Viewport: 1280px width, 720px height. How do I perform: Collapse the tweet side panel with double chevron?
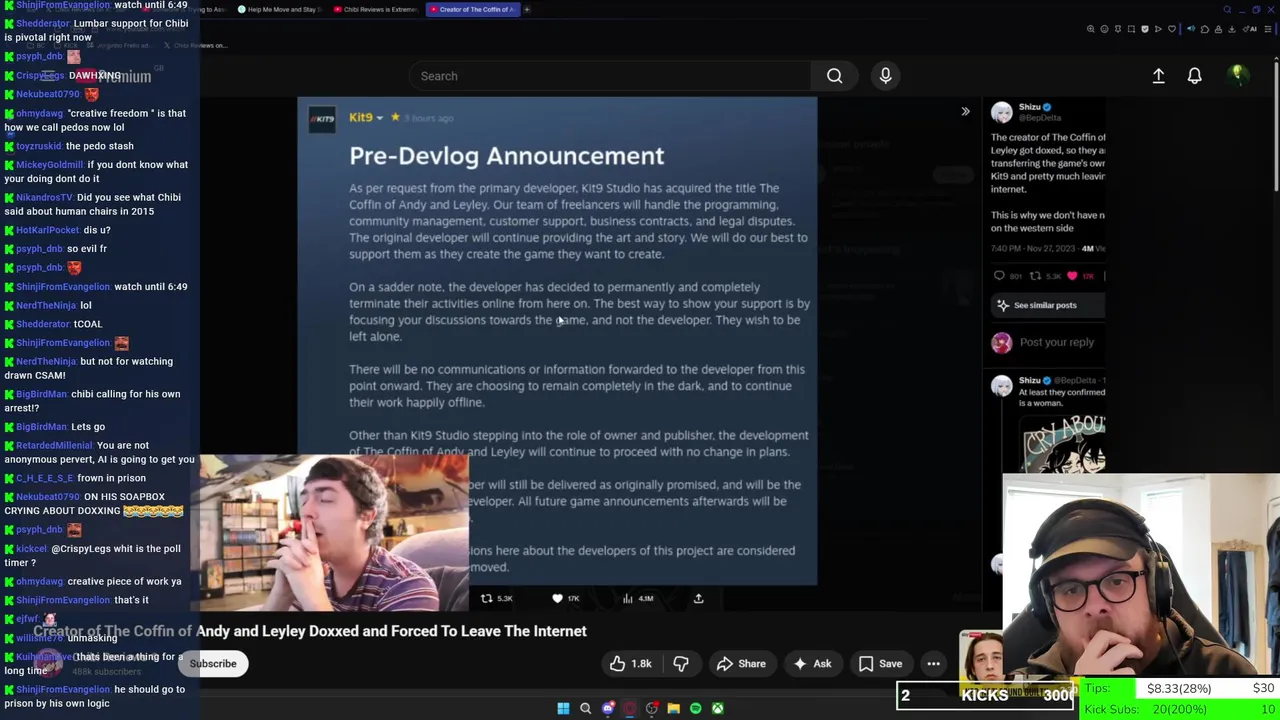click(965, 111)
